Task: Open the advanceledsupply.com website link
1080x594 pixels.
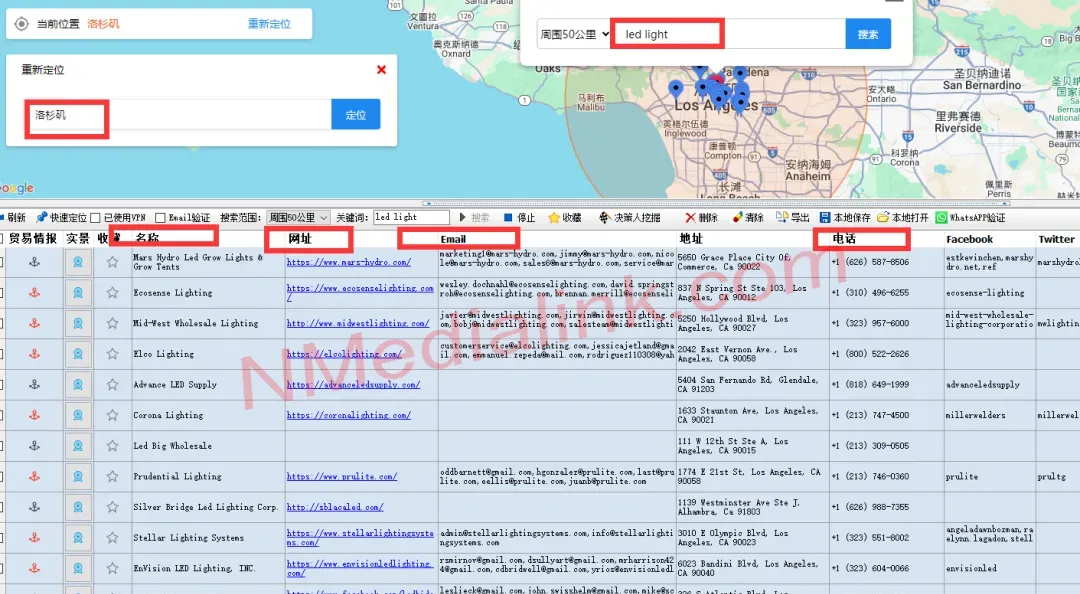Action: click(353, 385)
